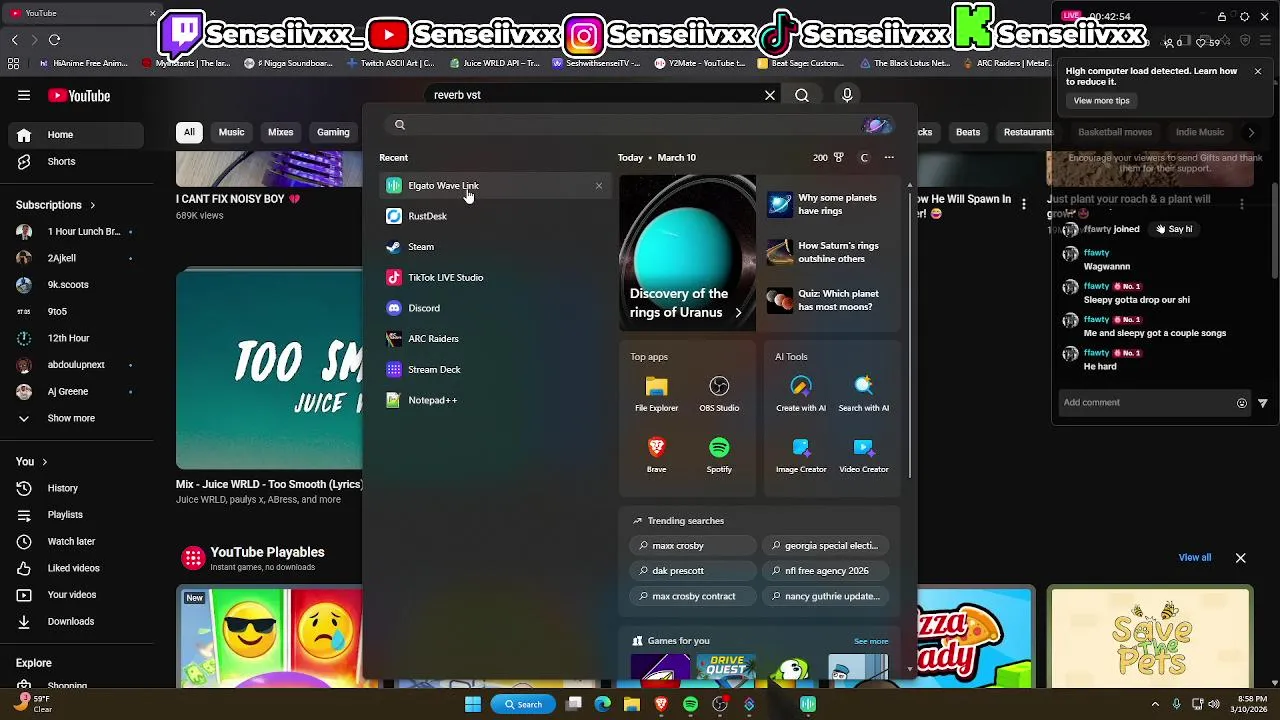Select the Beats filter chip

pyautogui.click(x=968, y=132)
